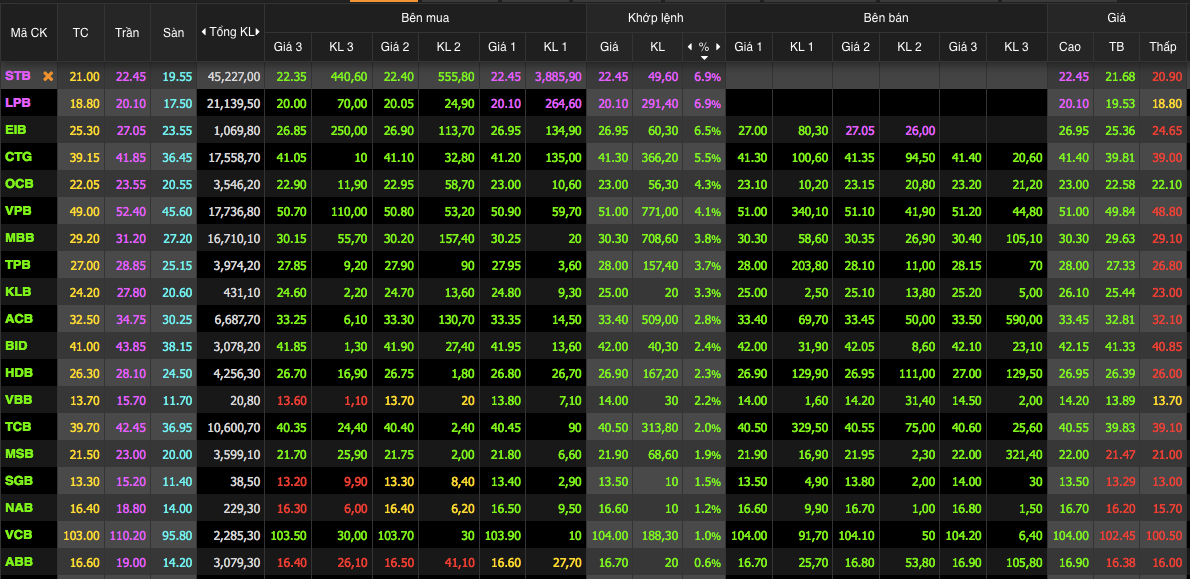Click the left arrow beside Tổng KL

[203, 32]
